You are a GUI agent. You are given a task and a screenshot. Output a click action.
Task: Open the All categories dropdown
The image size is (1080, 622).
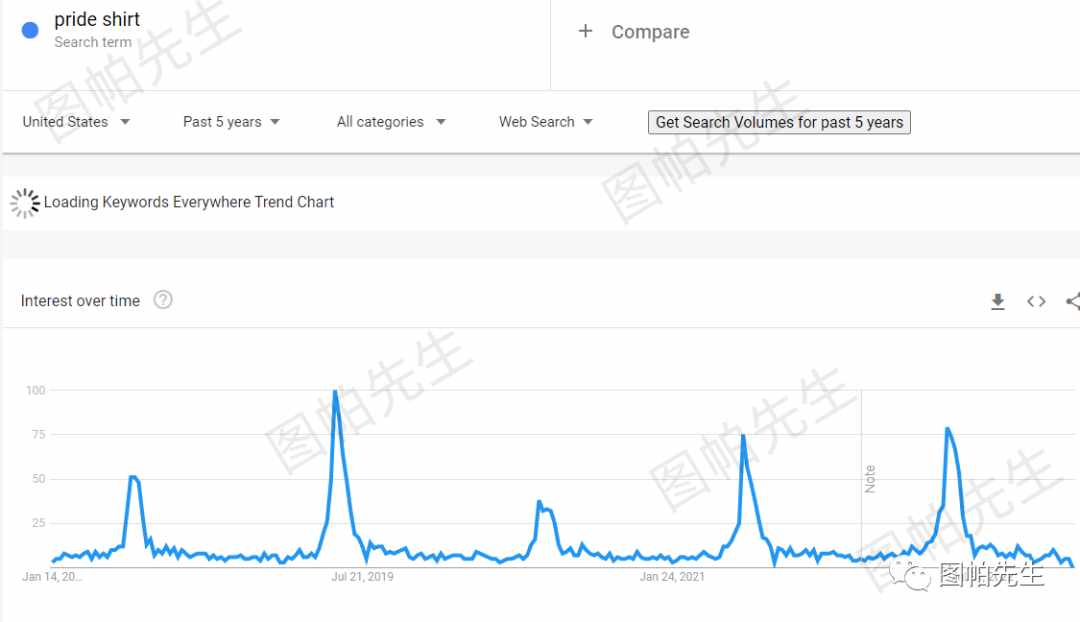coord(391,122)
